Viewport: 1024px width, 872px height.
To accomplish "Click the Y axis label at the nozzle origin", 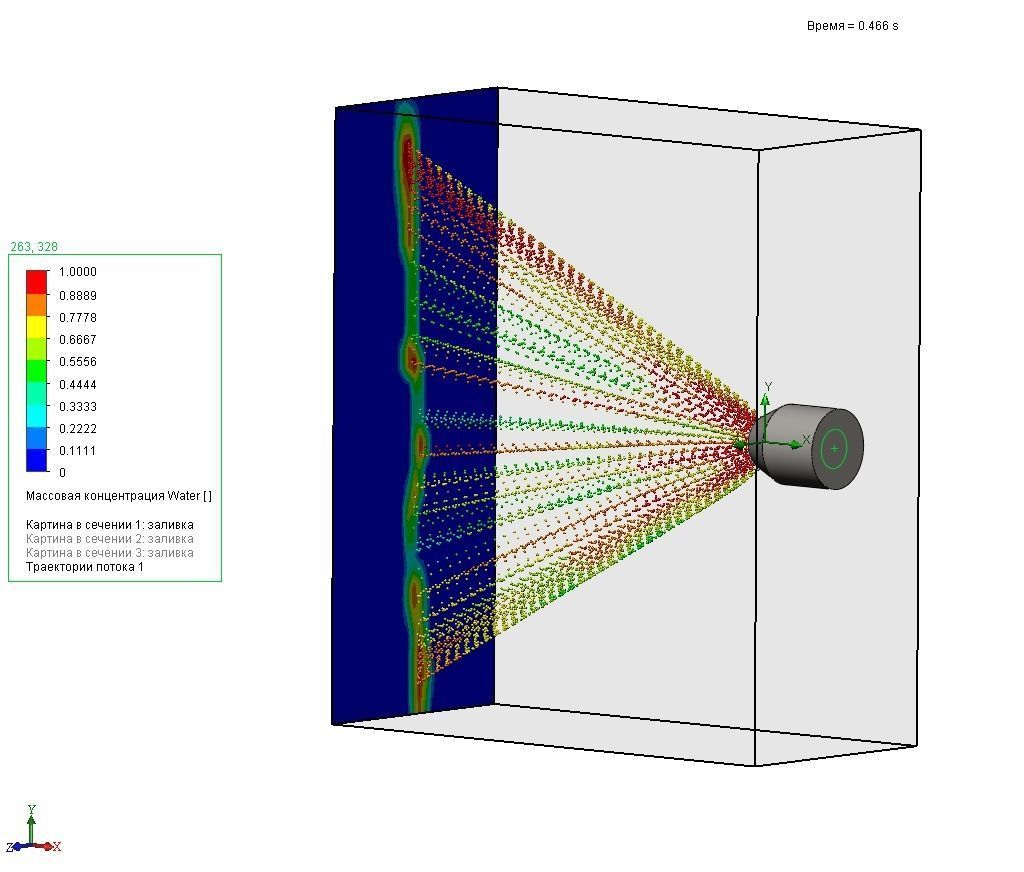I will [x=769, y=387].
